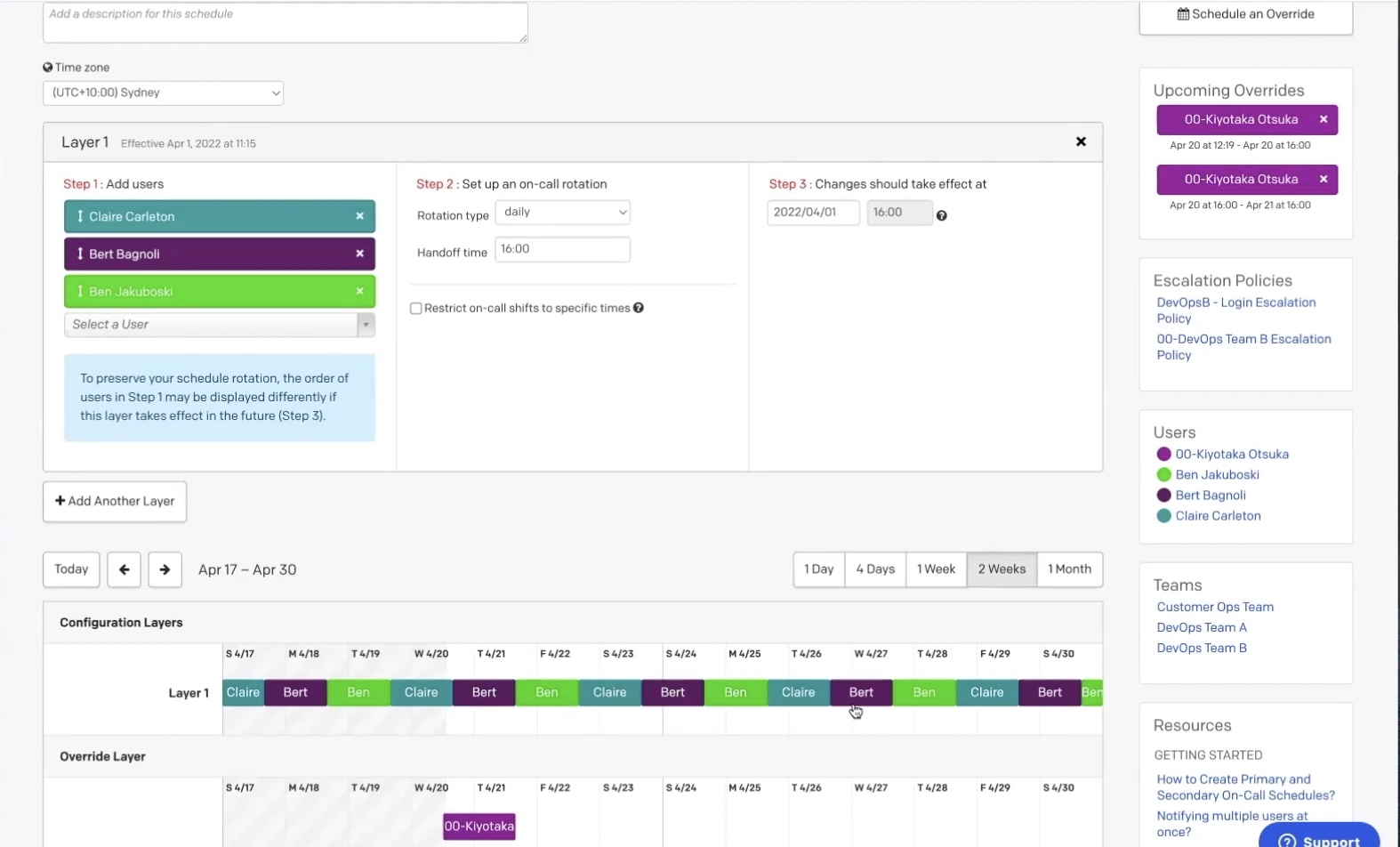Delete the first 00-Kiyotaka Otsuka override
Screen dimensions: 1400x847
click(1323, 119)
